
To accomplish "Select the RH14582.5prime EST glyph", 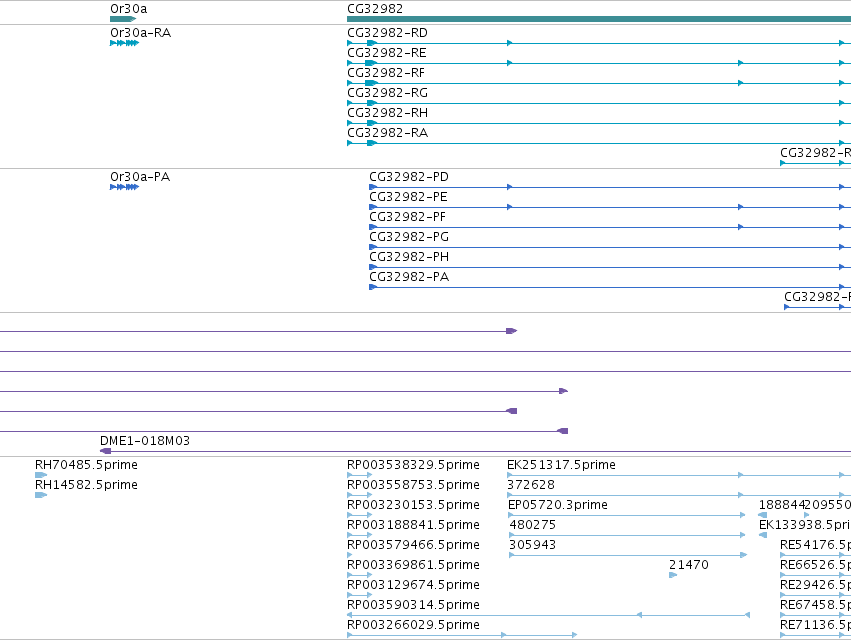I will tap(41, 495).
